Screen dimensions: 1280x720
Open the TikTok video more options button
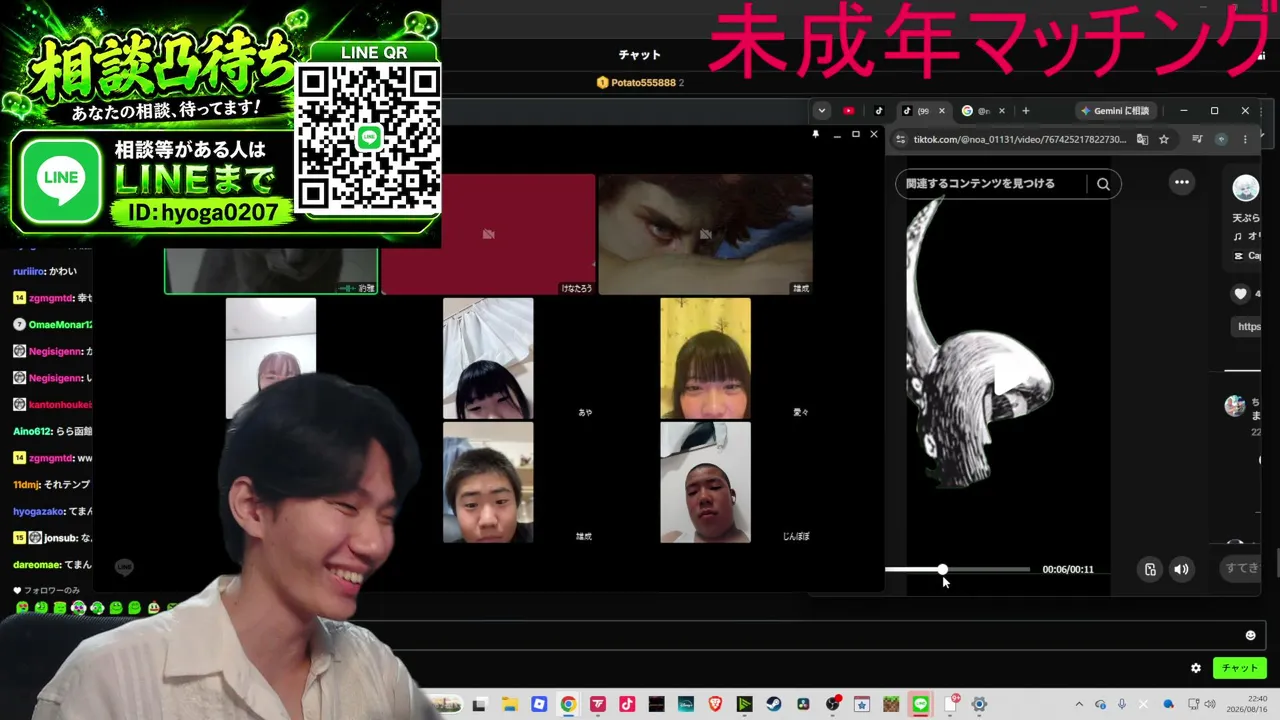pyautogui.click(x=1182, y=182)
